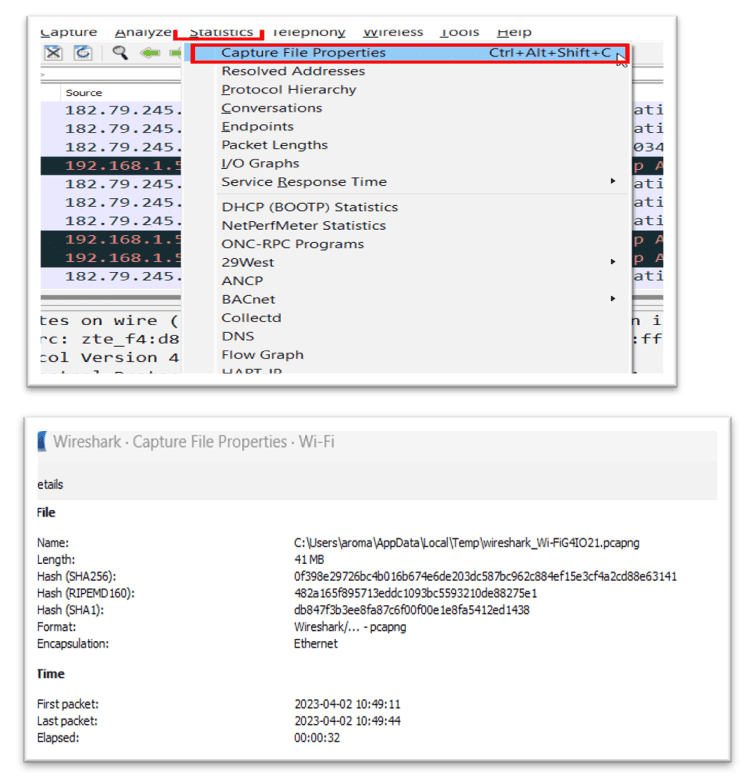Click the pcapng file path next to Name

[x=467, y=543]
